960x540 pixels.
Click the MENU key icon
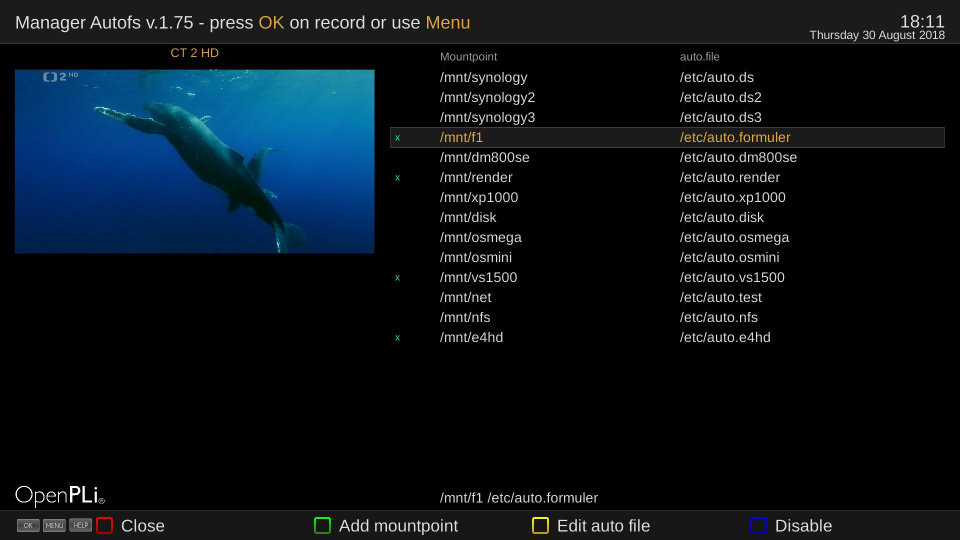tap(54, 525)
